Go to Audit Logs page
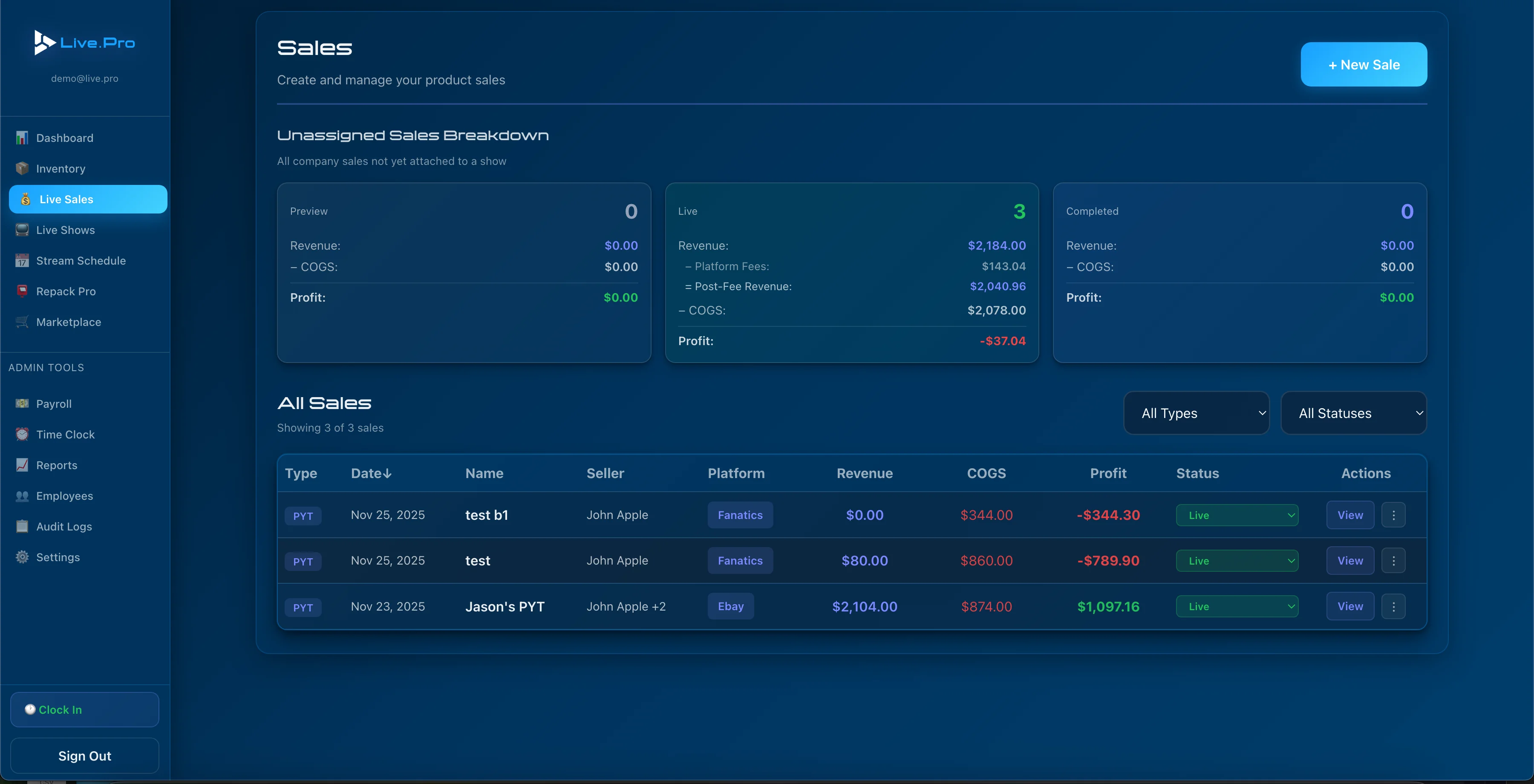The height and width of the screenshot is (784, 1534). click(64, 526)
